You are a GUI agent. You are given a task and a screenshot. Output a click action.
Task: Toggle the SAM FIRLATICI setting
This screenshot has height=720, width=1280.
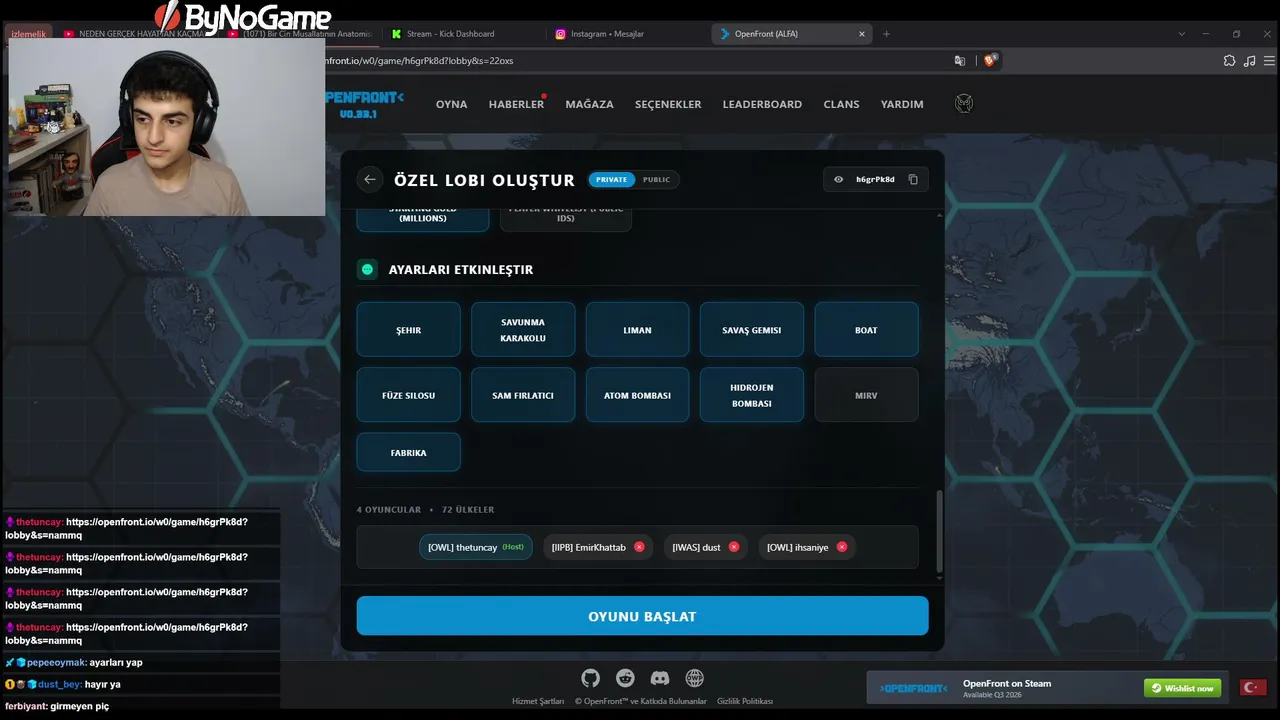pyautogui.click(x=523, y=395)
